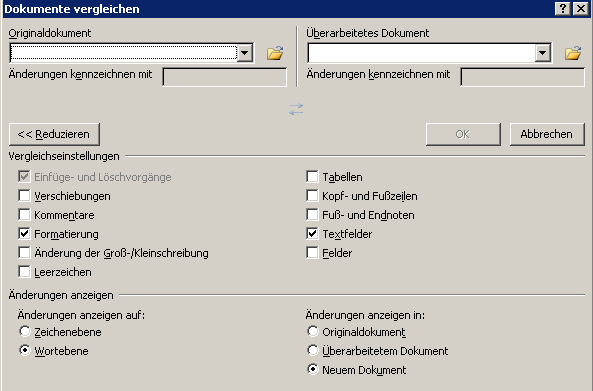The width and height of the screenshot is (593, 391).
Task: Choose Originaldokument radio option for showing changes
Action: pyautogui.click(x=313, y=332)
